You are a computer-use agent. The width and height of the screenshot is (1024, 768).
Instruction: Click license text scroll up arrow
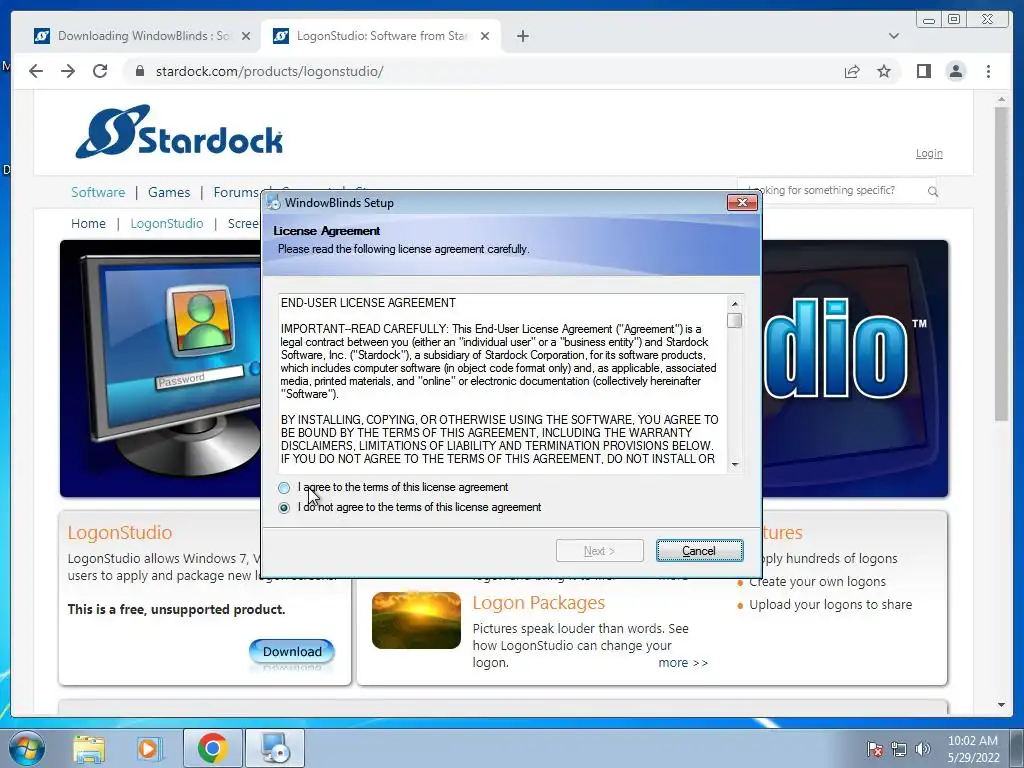[735, 304]
